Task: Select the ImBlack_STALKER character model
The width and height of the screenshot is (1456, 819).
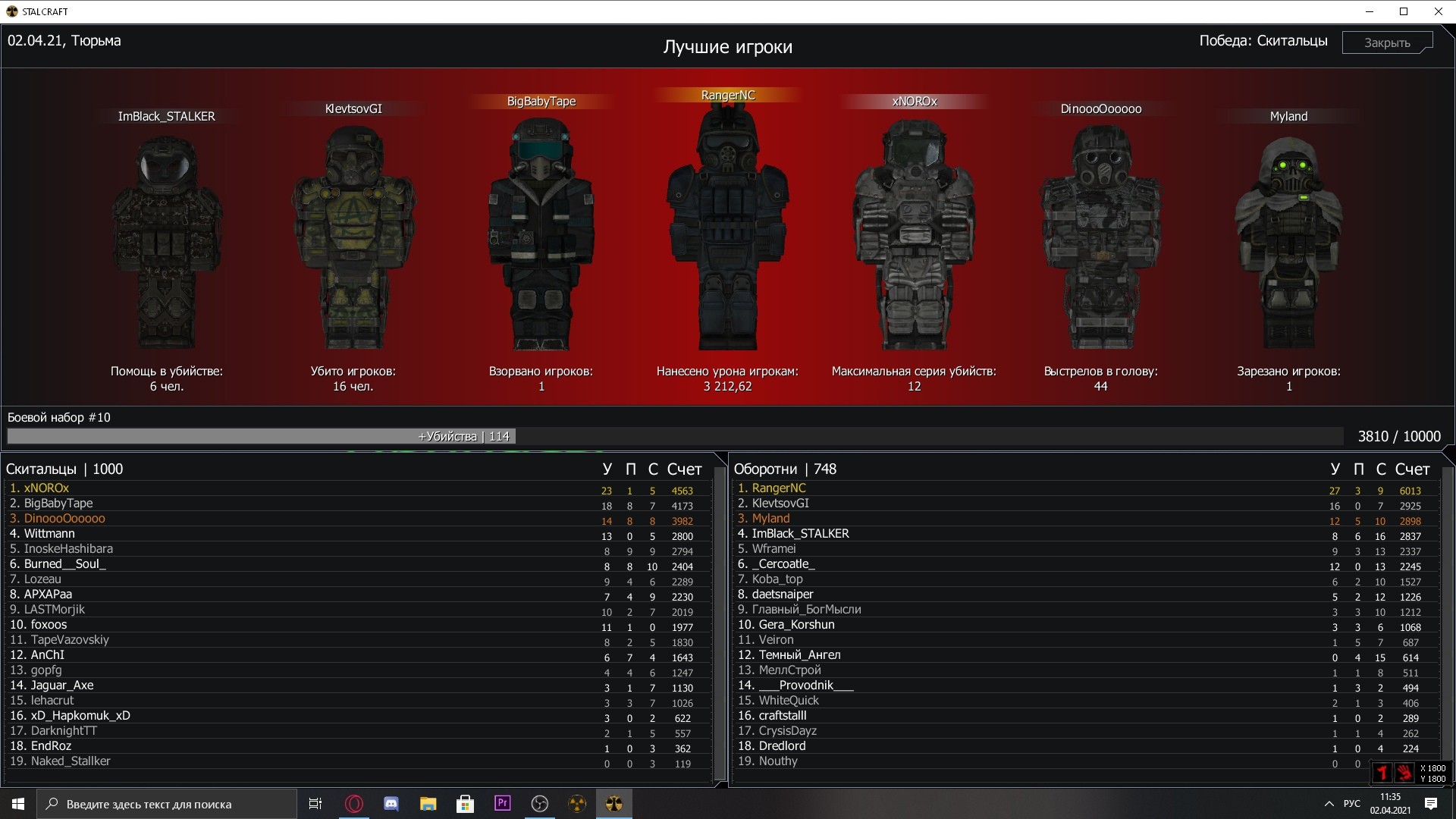Action: 167,243
